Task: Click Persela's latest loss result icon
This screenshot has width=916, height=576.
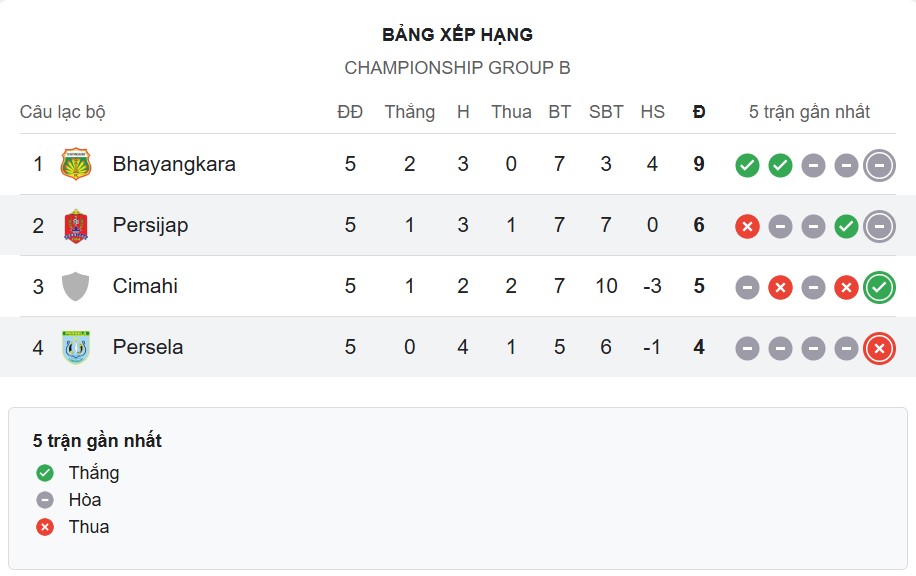Action: [879, 348]
